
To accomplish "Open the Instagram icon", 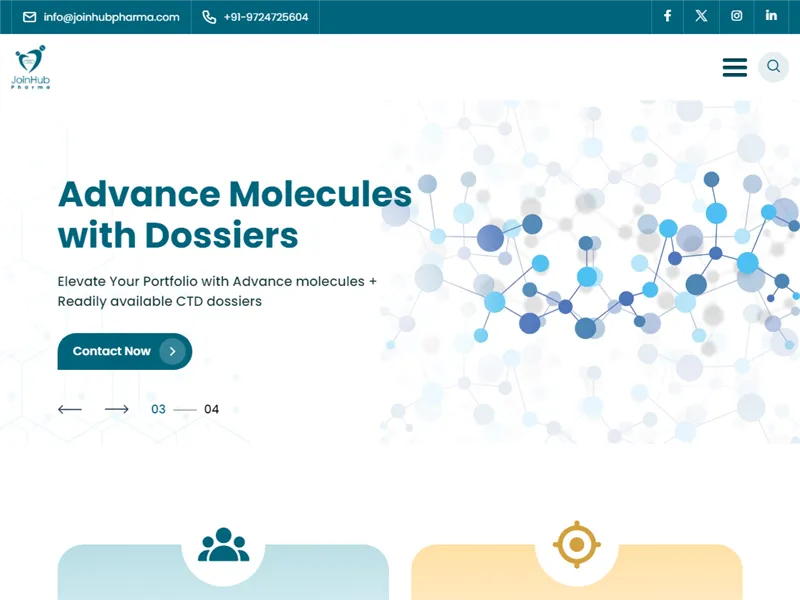I will coord(736,16).
